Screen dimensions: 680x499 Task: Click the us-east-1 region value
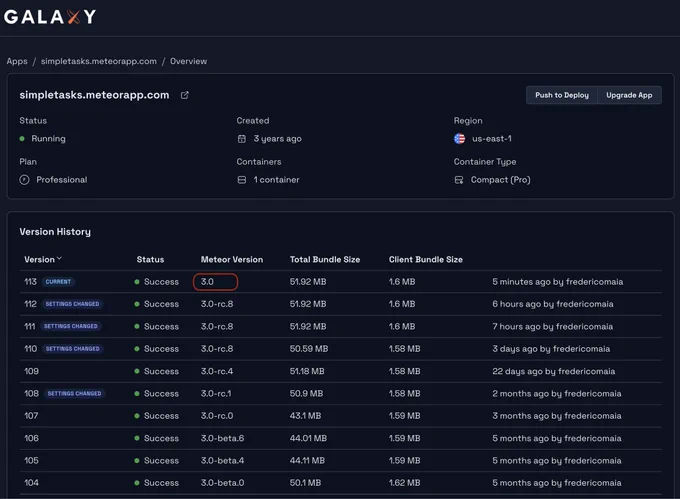[492, 139]
